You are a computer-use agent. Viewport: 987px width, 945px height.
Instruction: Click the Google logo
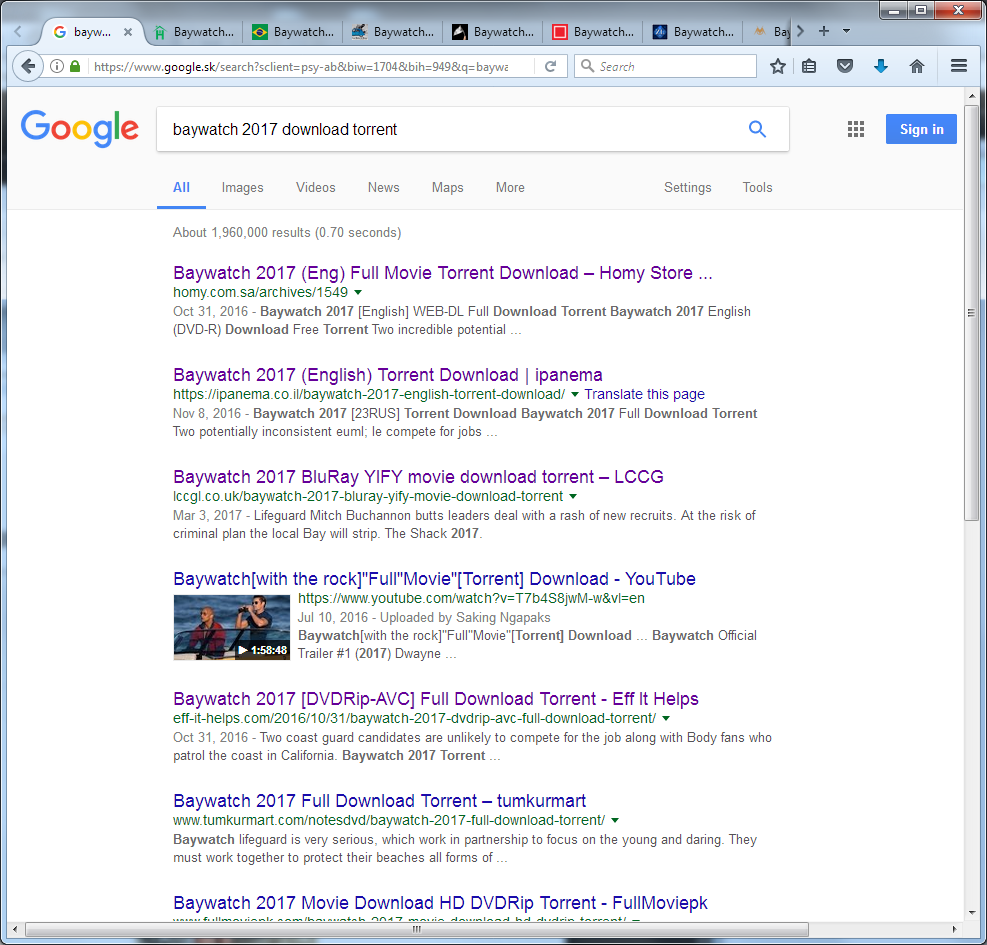[80, 128]
